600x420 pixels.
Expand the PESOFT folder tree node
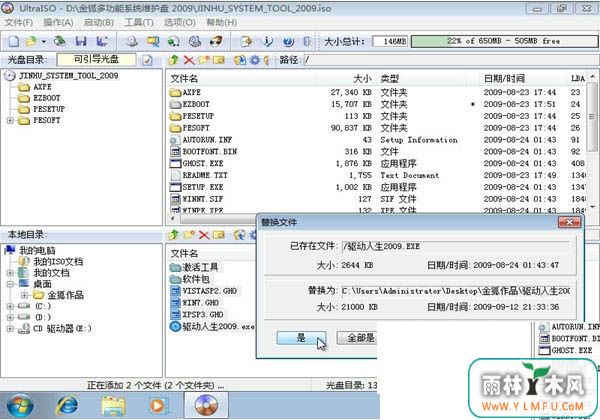pos(10,120)
